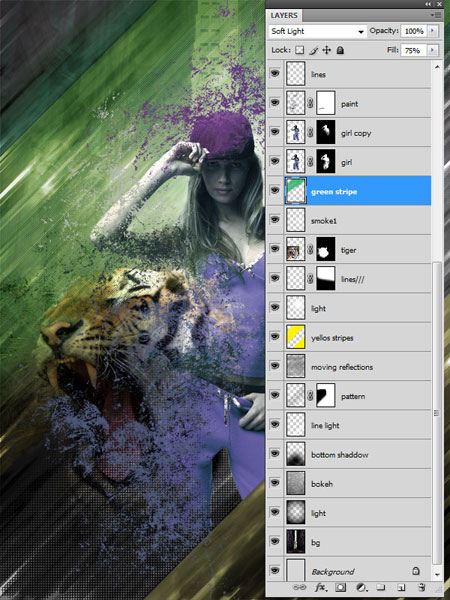The width and height of the screenshot is (450, 600).
Task: Hide the tiger layer
Action: tap(275, 249)
